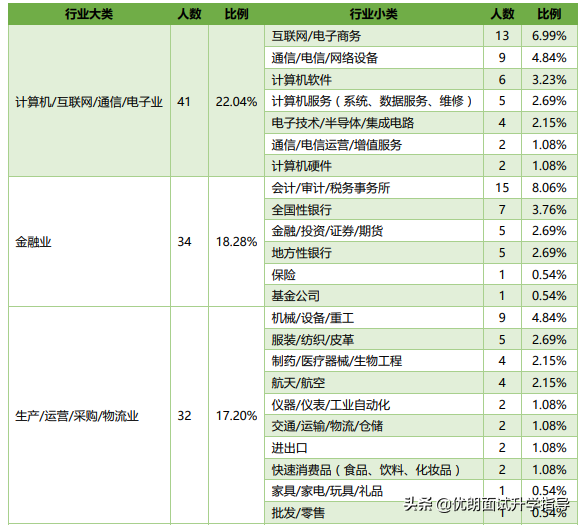Select the 计算机/互联网/通信/电子业 category cell
This screenshot has height=525, width=583.
(x=89, y=101)
